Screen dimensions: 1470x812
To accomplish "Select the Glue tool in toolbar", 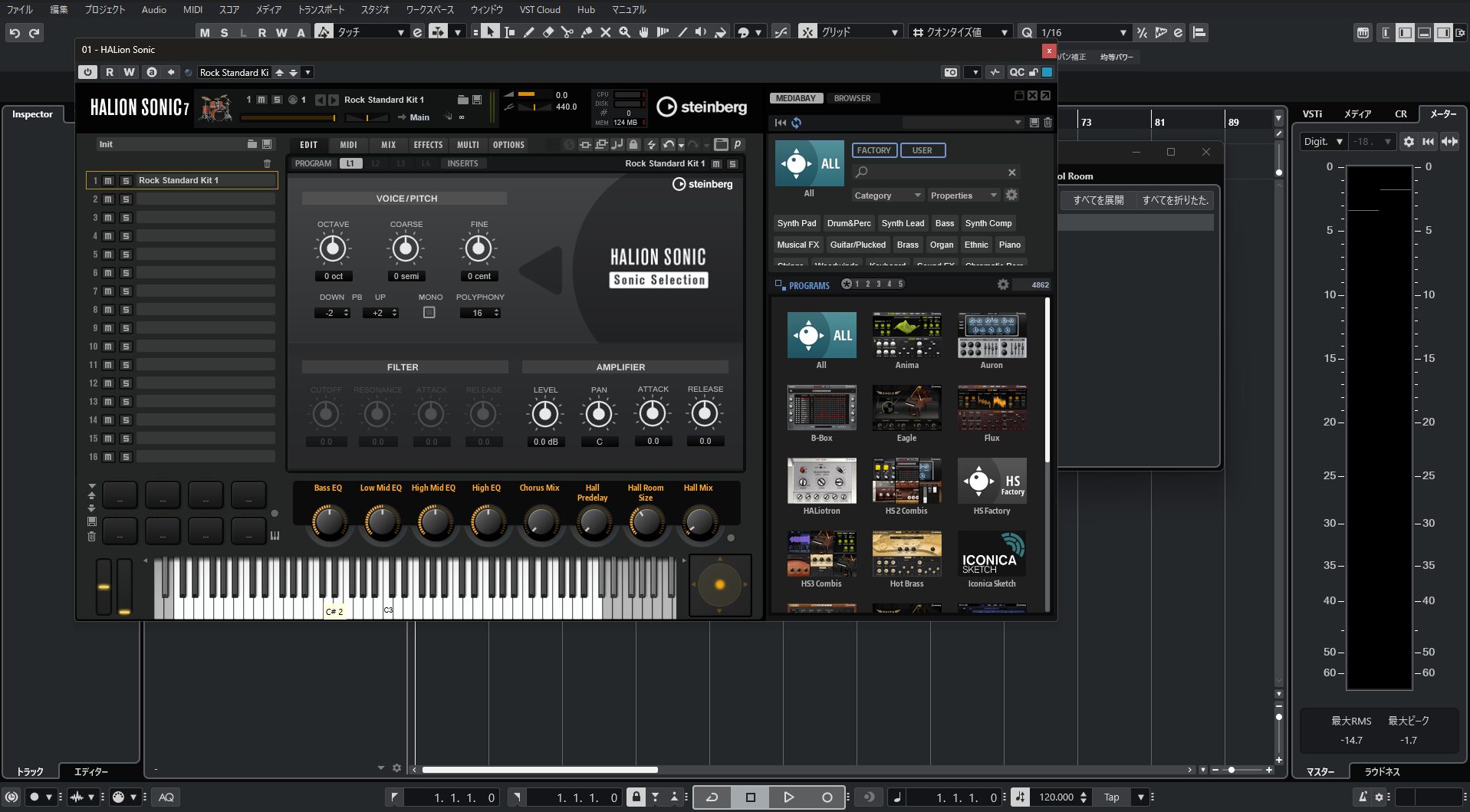I will pyautogui.click(x=587, y=32).
